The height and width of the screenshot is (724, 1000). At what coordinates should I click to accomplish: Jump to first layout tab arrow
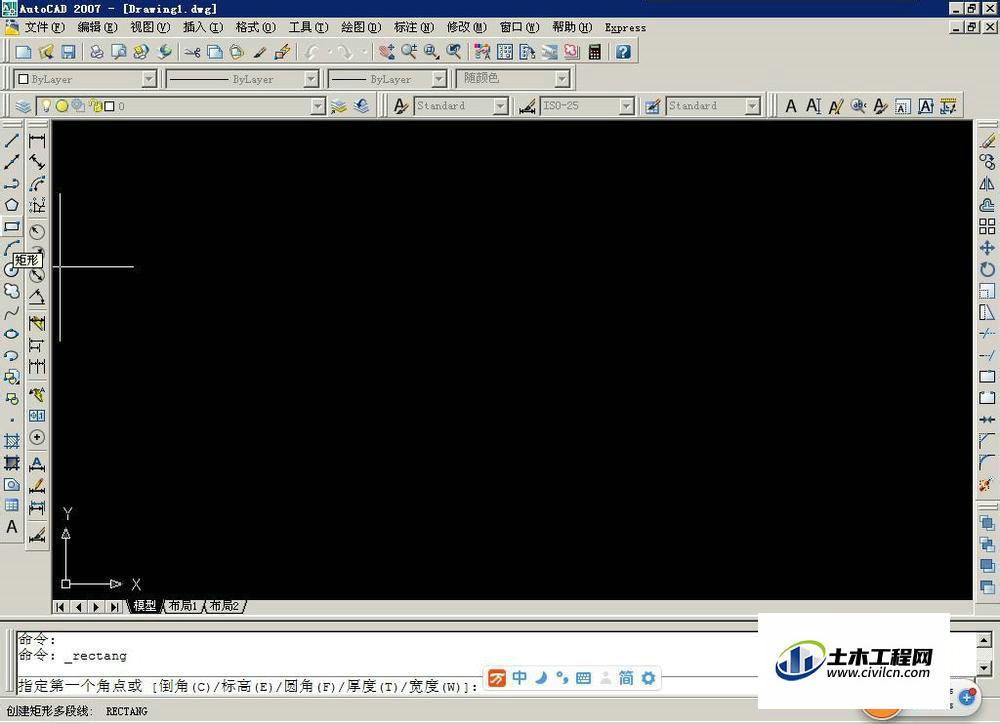(x=61, y=607)
